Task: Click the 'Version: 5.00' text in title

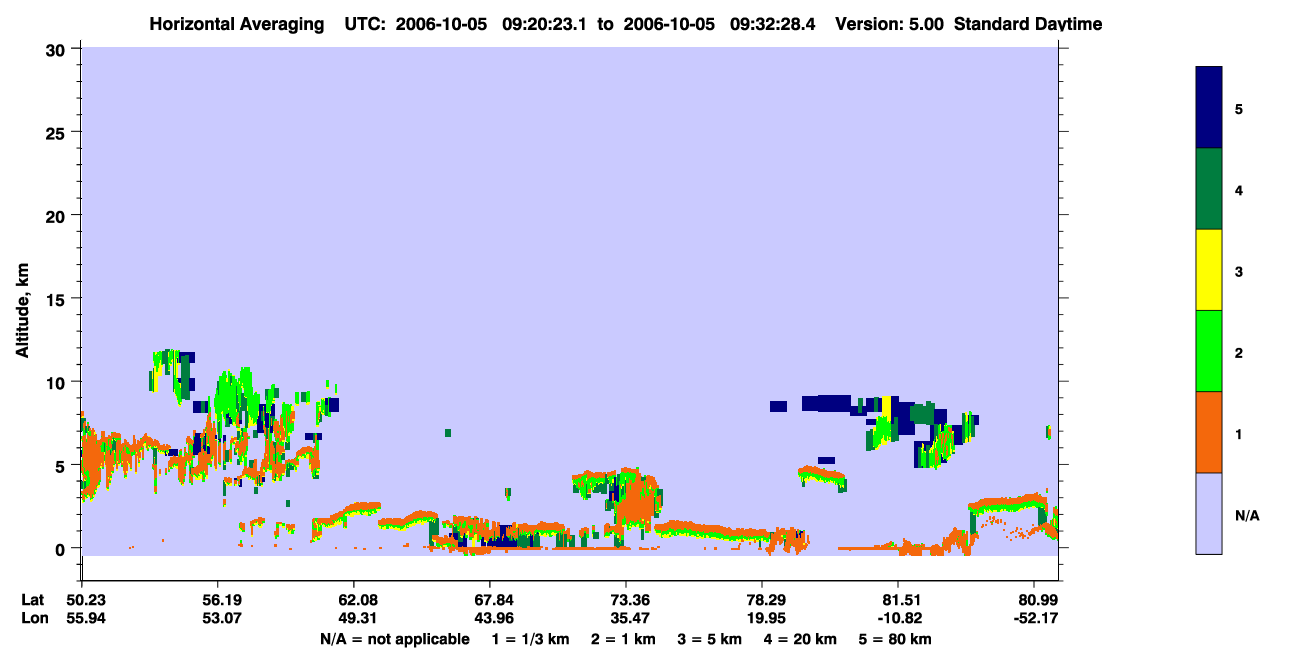Action: pyautogui.click(x=890, y=24)
